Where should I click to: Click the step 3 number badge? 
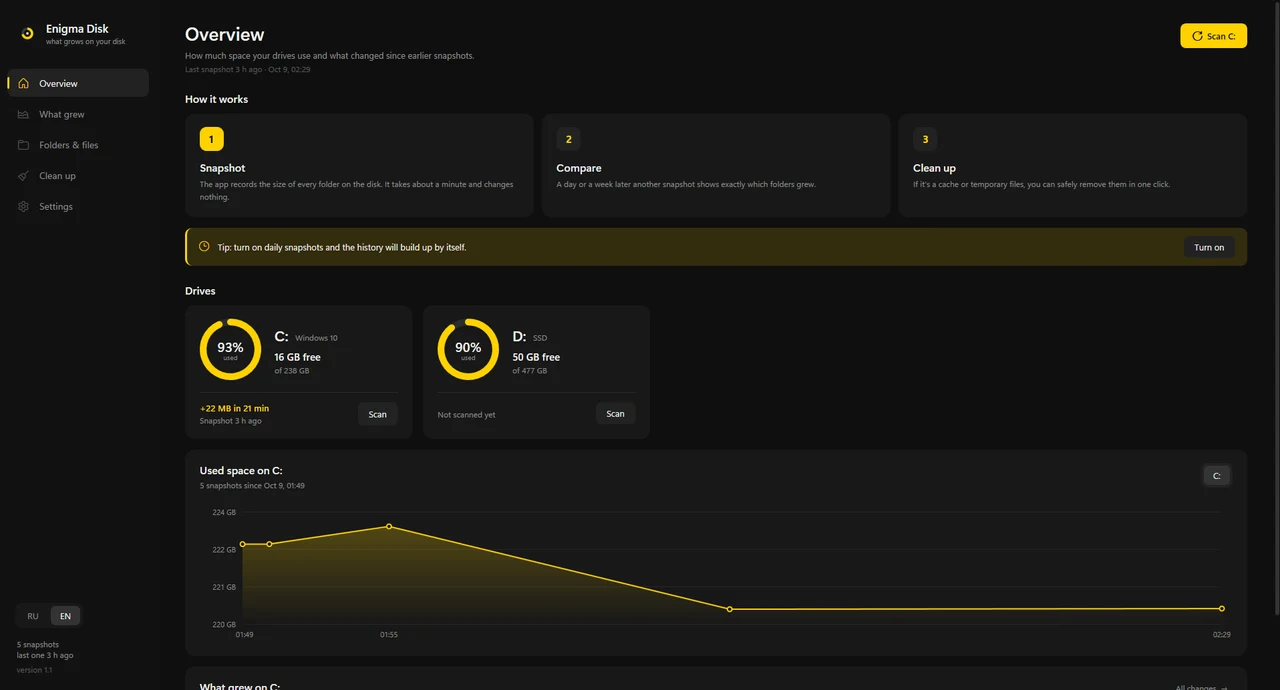click(x=925, y=139)
